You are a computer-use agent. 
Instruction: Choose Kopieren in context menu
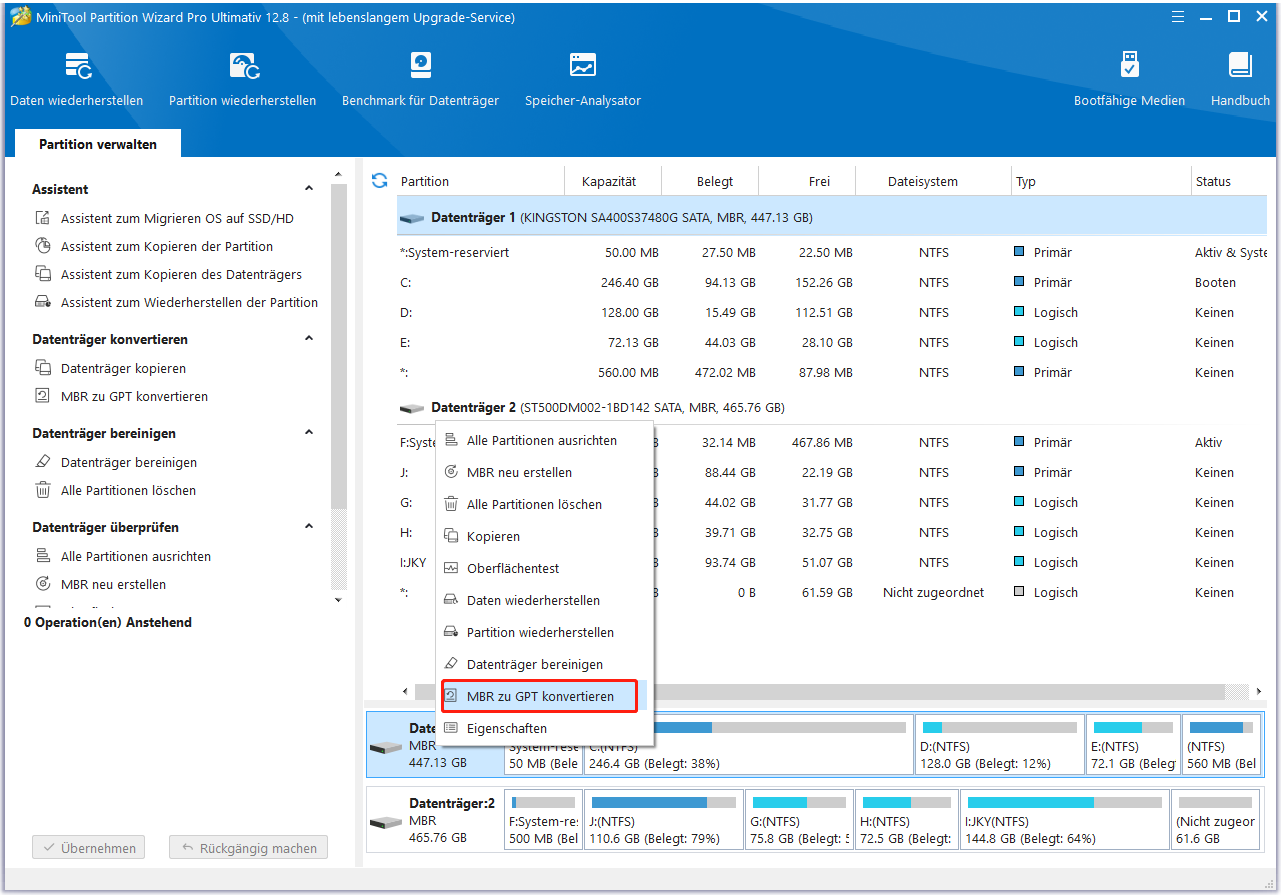tap(545, 536)
